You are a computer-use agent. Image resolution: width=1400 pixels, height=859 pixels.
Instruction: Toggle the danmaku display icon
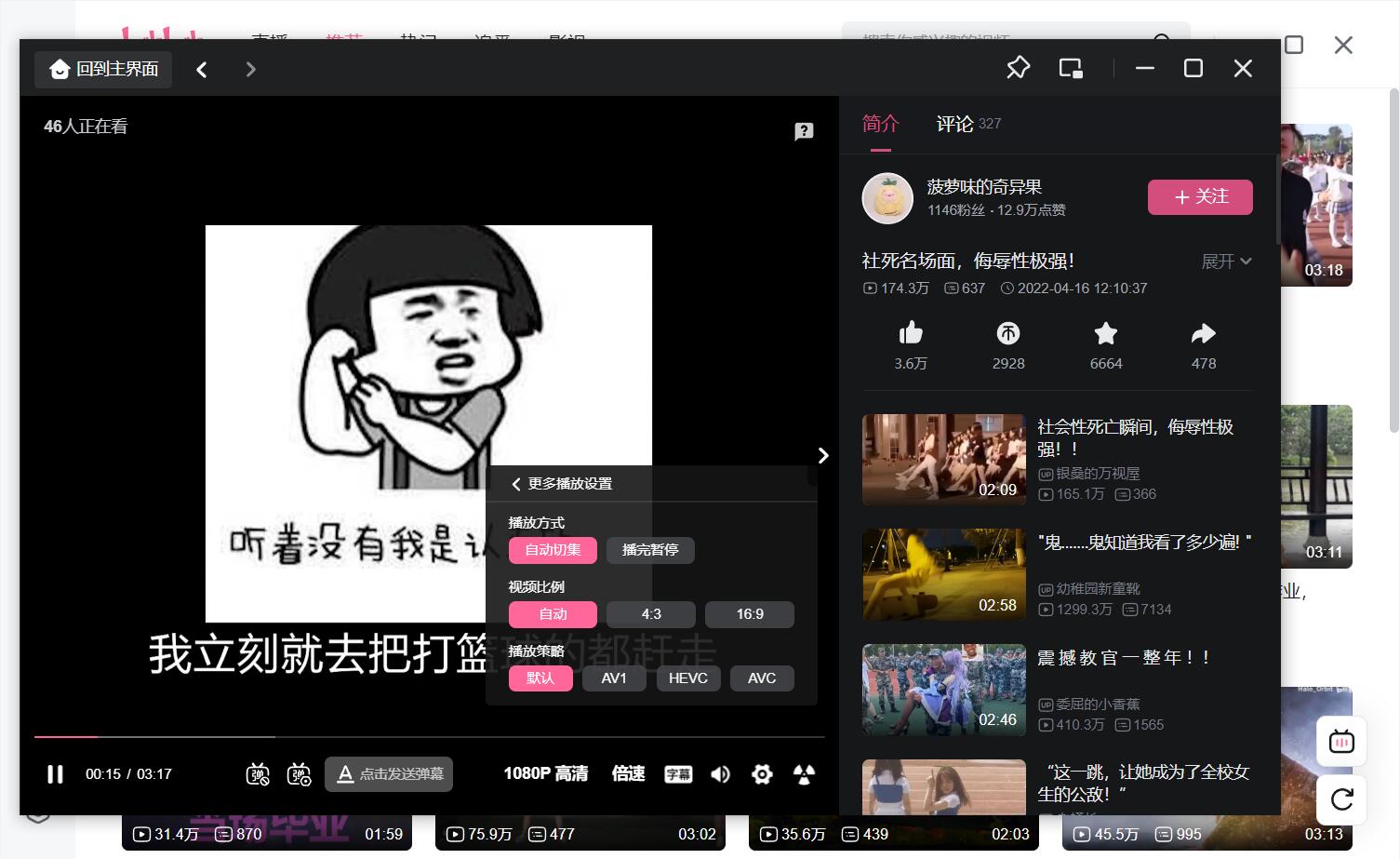click(258, 774)
